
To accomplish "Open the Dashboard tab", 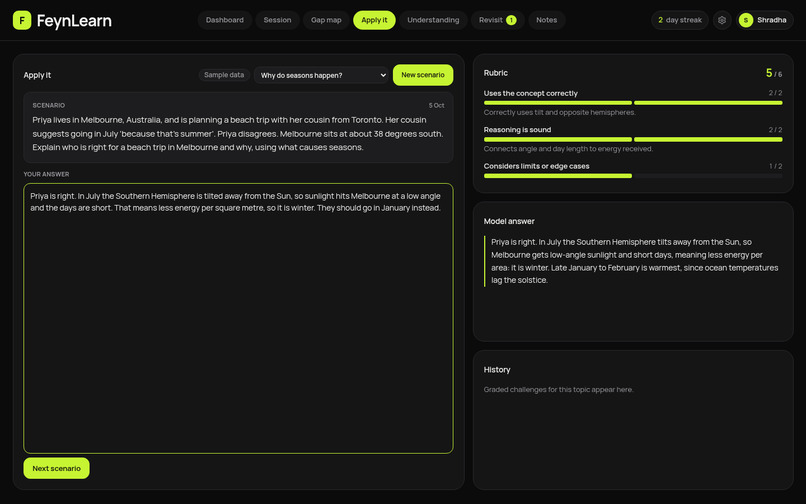I will point(225,20).
